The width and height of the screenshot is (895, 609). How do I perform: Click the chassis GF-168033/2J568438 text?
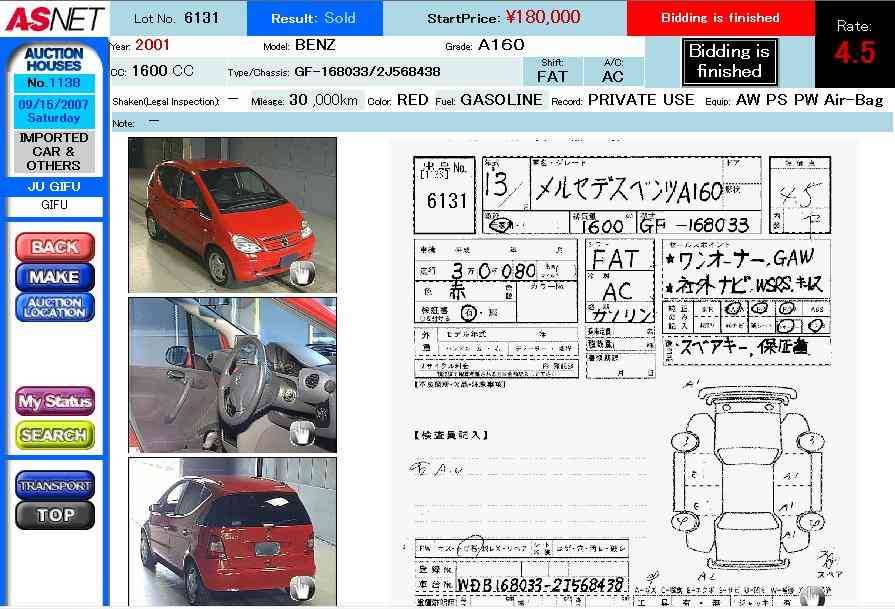click(367, 72)
